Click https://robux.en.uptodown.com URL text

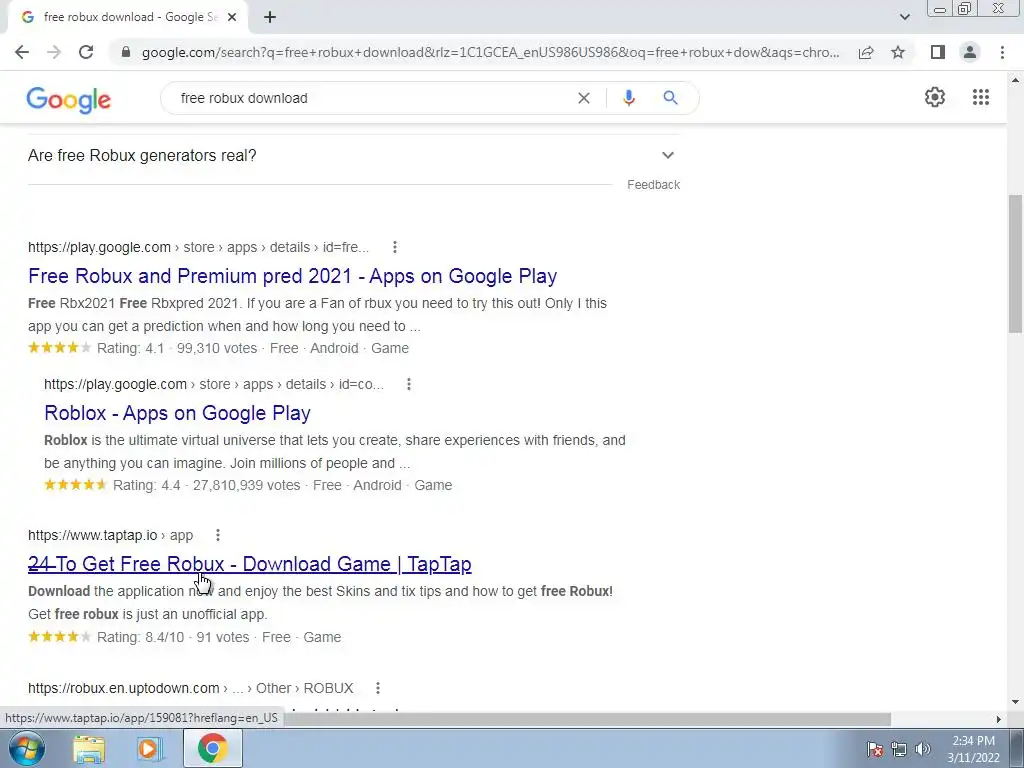pos(191,688)
